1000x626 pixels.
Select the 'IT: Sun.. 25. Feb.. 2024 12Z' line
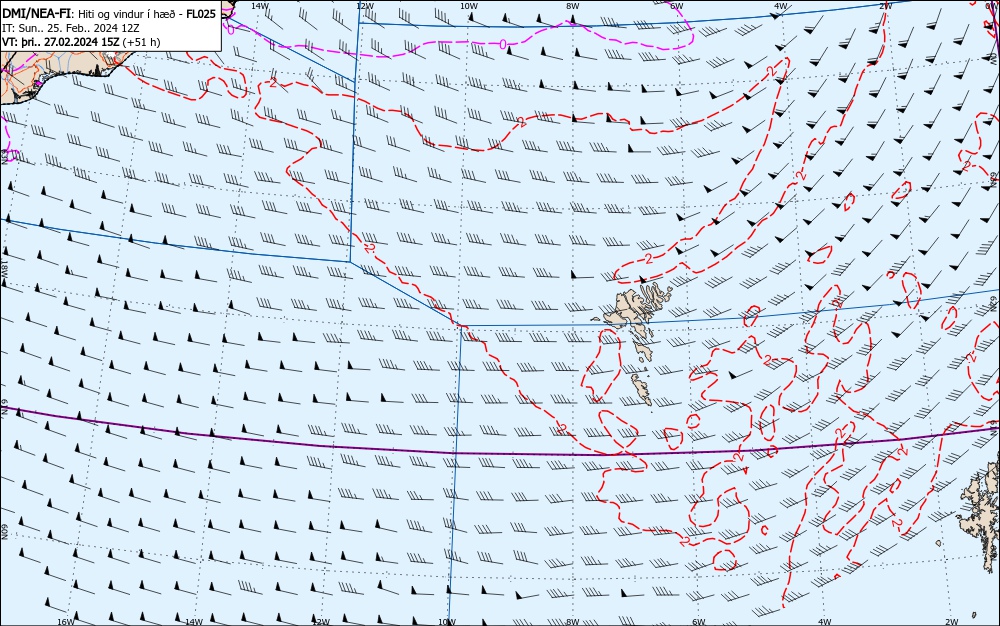point(71,28)
